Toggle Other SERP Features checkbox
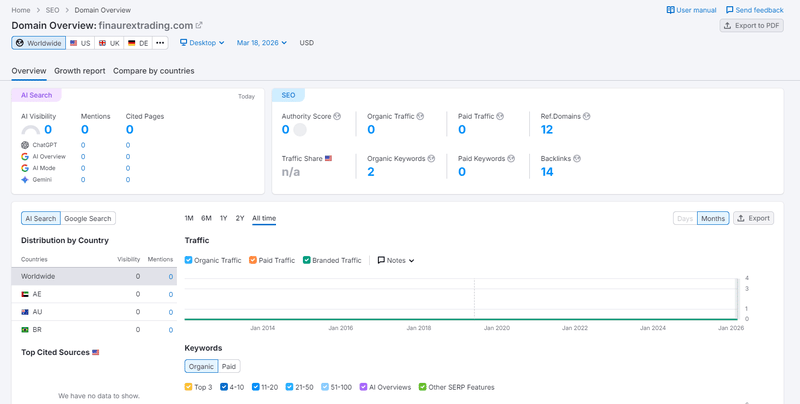Viewport: 800px width, 404px height. pyautogui.click(x=422, y=387)
